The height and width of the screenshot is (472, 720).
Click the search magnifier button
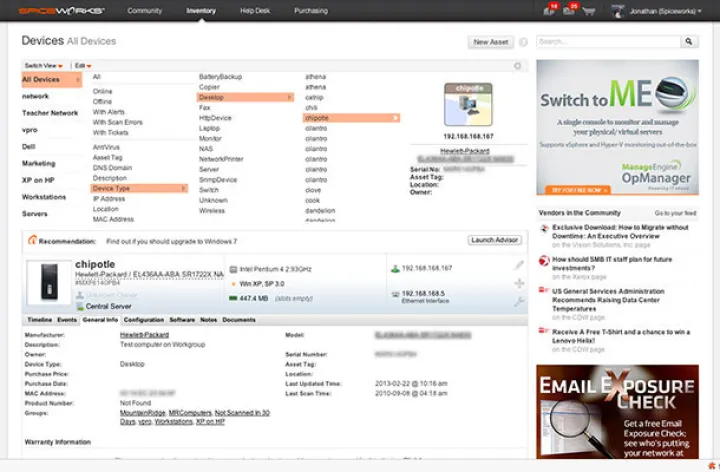point(689,42)
